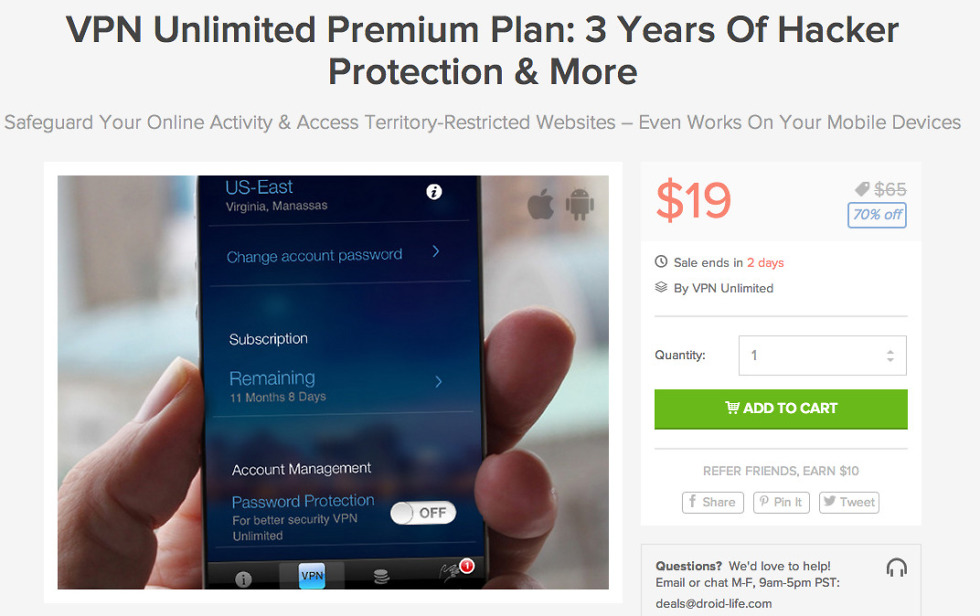Image resolution: width=980 pixels, height=616 pixels.
Task: Click the clock icon by Sale ends
Action: tap(661, 262)
